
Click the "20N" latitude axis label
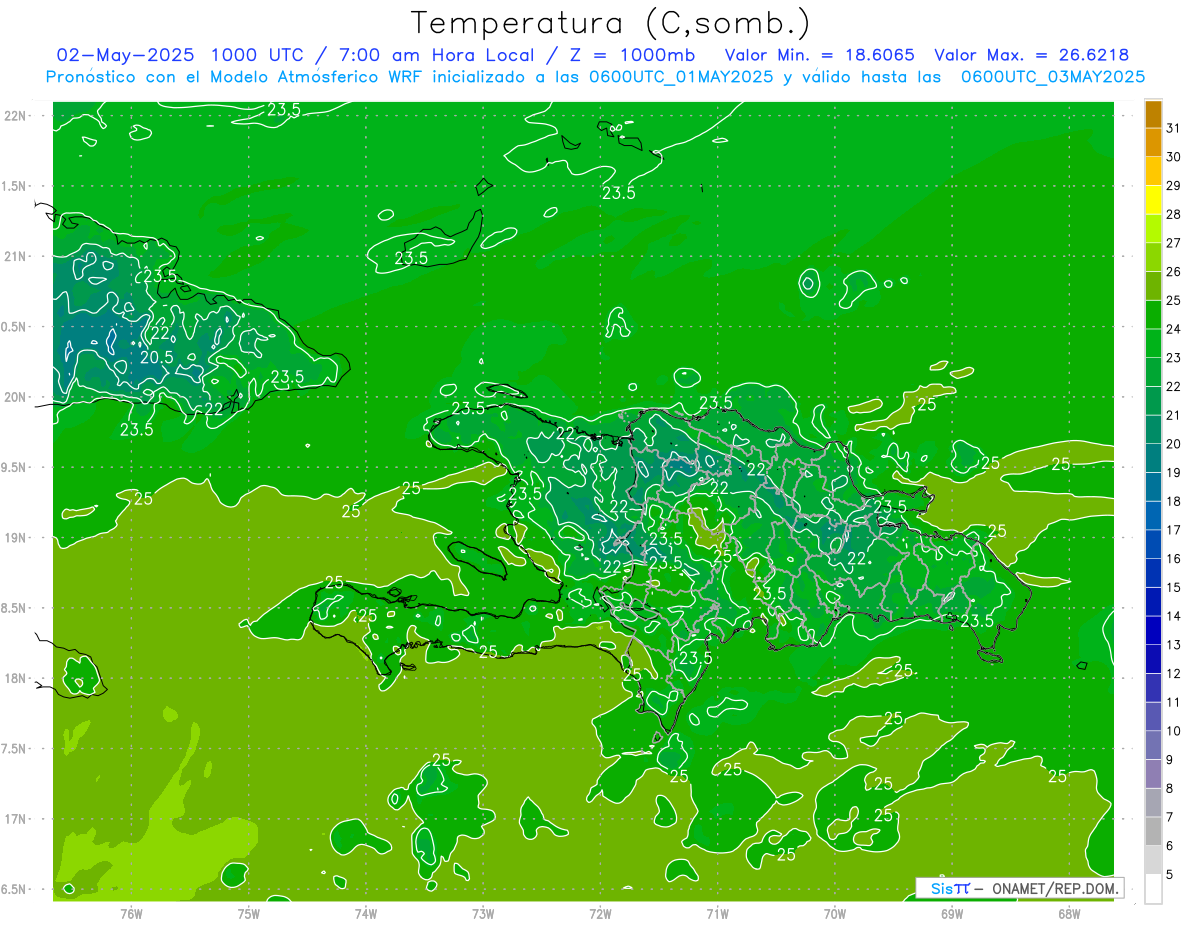coord(16,397)
